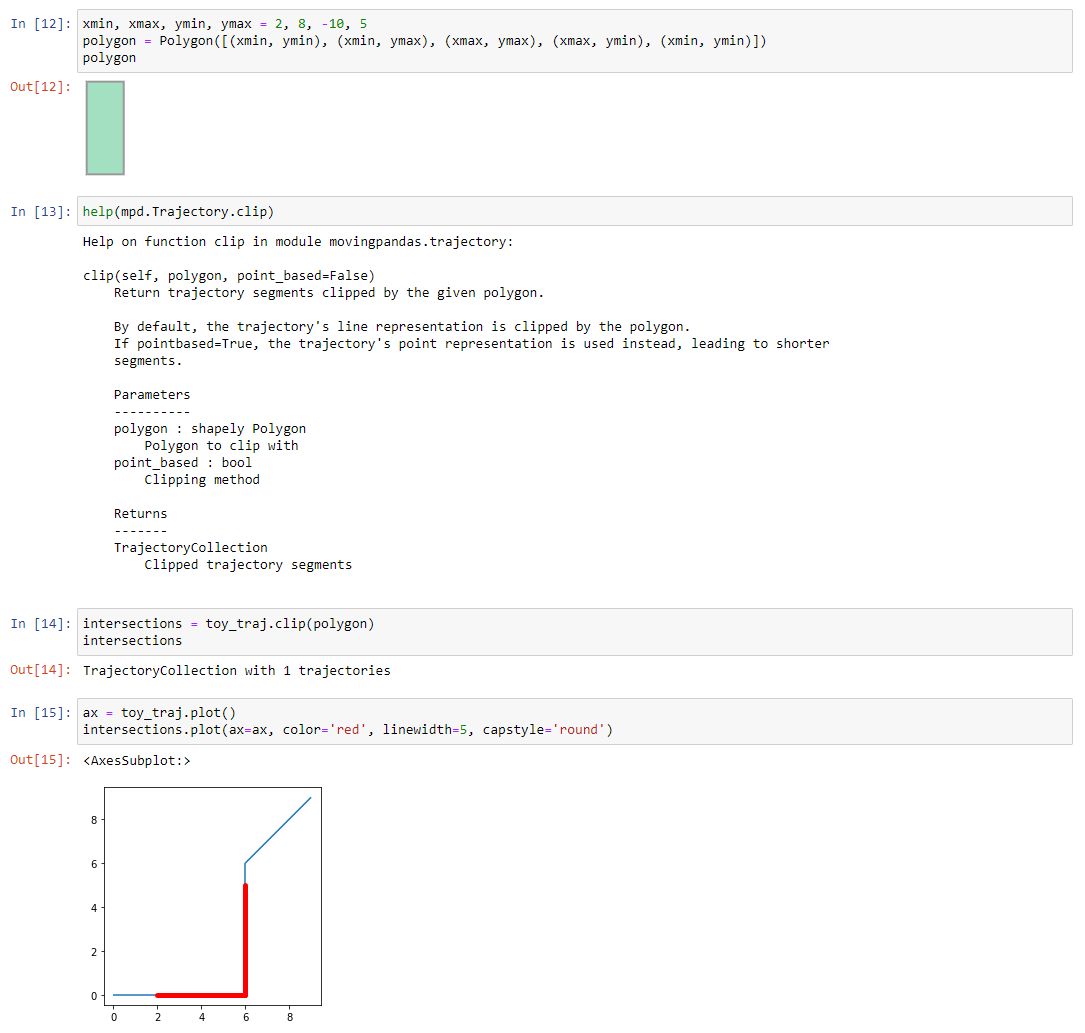This screenshot has width=1085, height=1033.
Task: Click the '<AxesSubplot:>' output text
Action: coord(136,760)
